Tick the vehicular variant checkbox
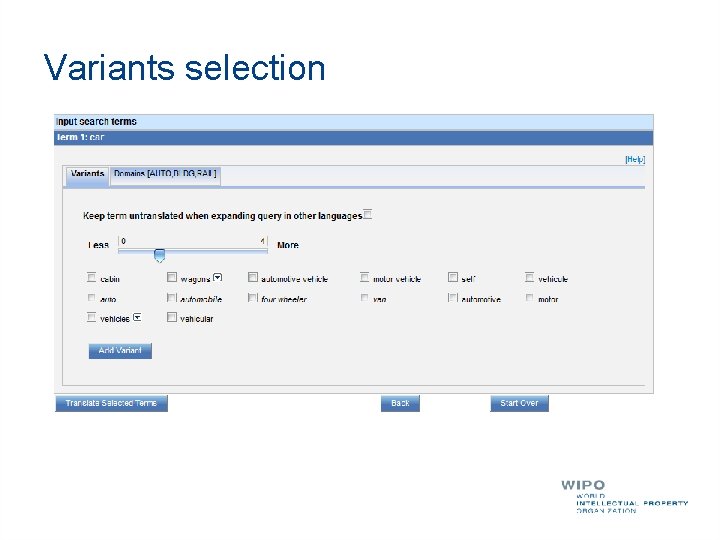This screenshot has height=540, width=720. pos(172,317)
